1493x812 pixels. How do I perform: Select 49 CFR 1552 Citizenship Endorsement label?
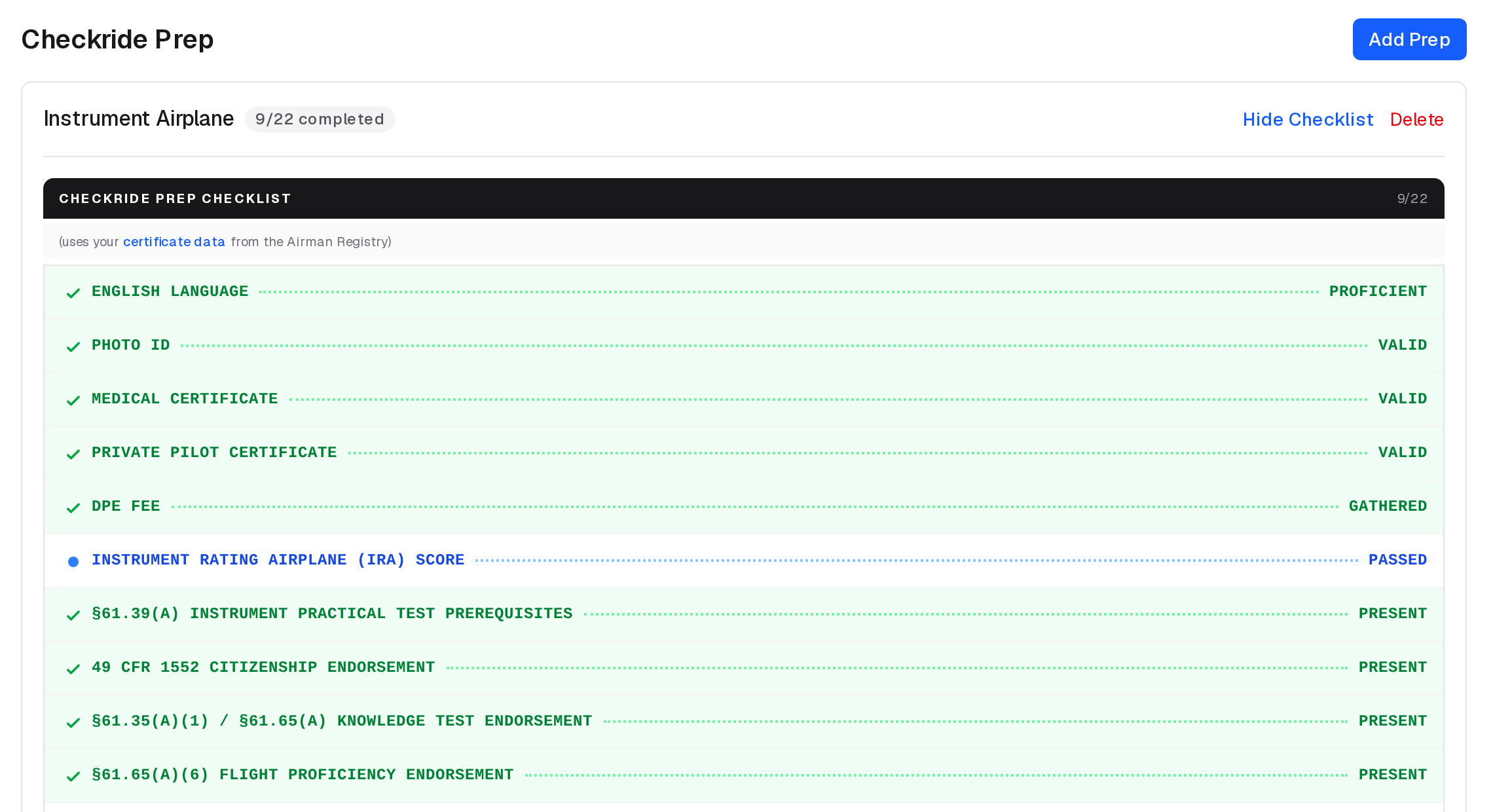(x=263, y=667)
